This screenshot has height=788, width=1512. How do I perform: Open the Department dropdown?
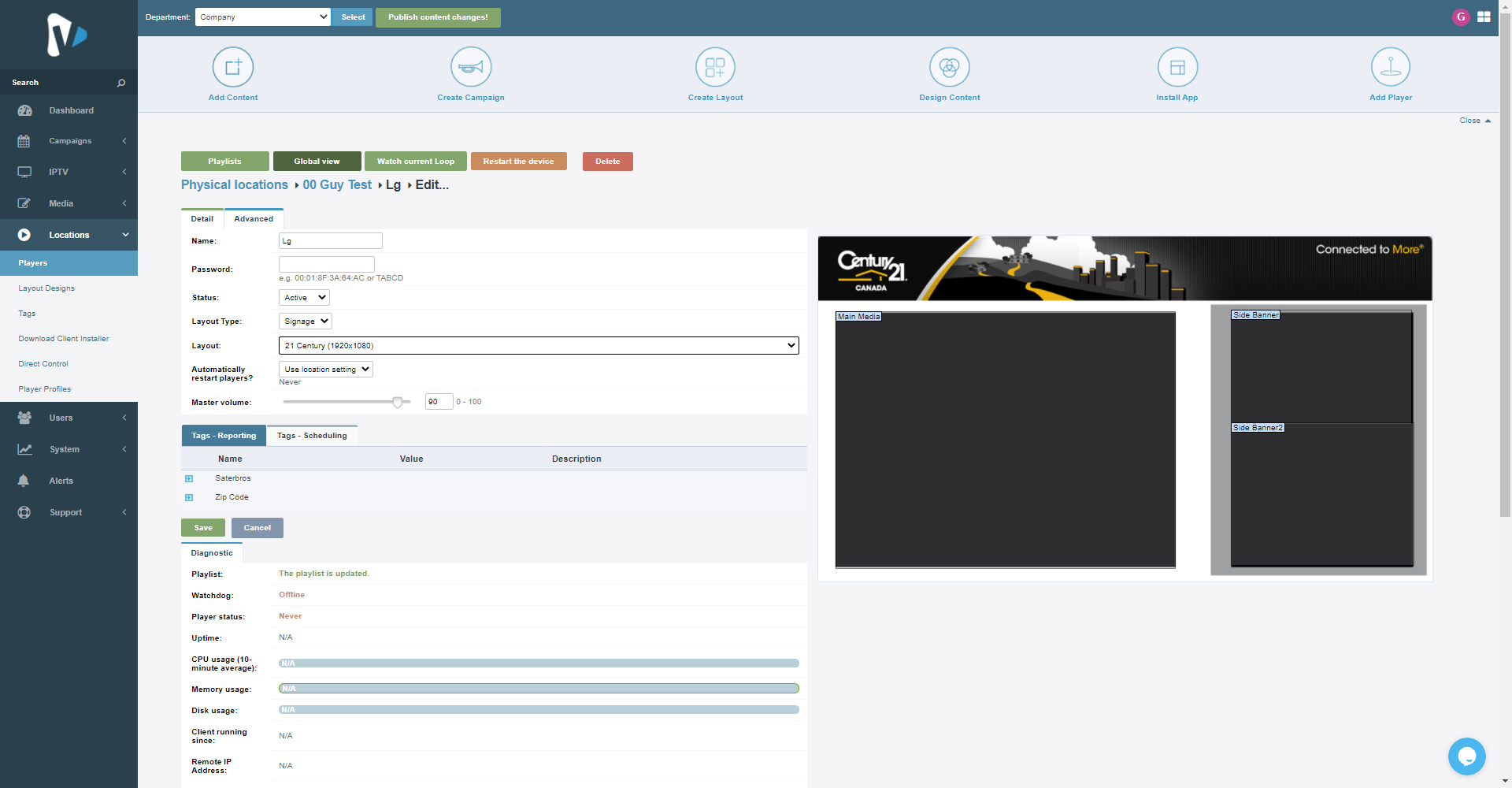click(x=262, y=17)
